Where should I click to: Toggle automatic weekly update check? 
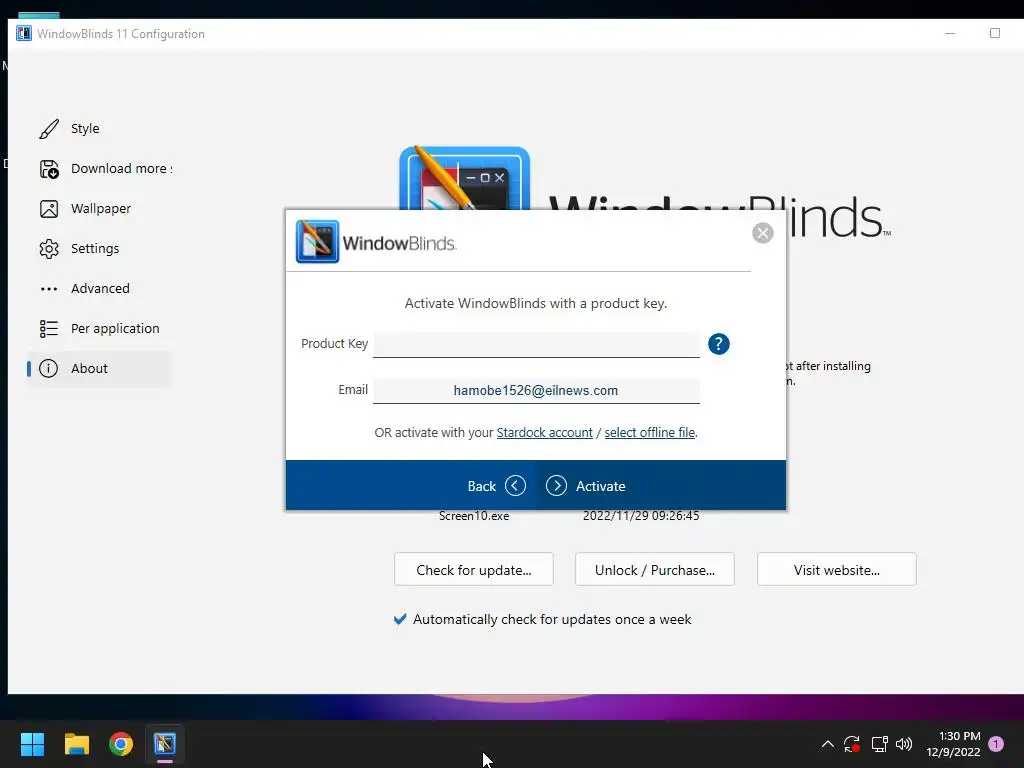[x=400, y=619]
